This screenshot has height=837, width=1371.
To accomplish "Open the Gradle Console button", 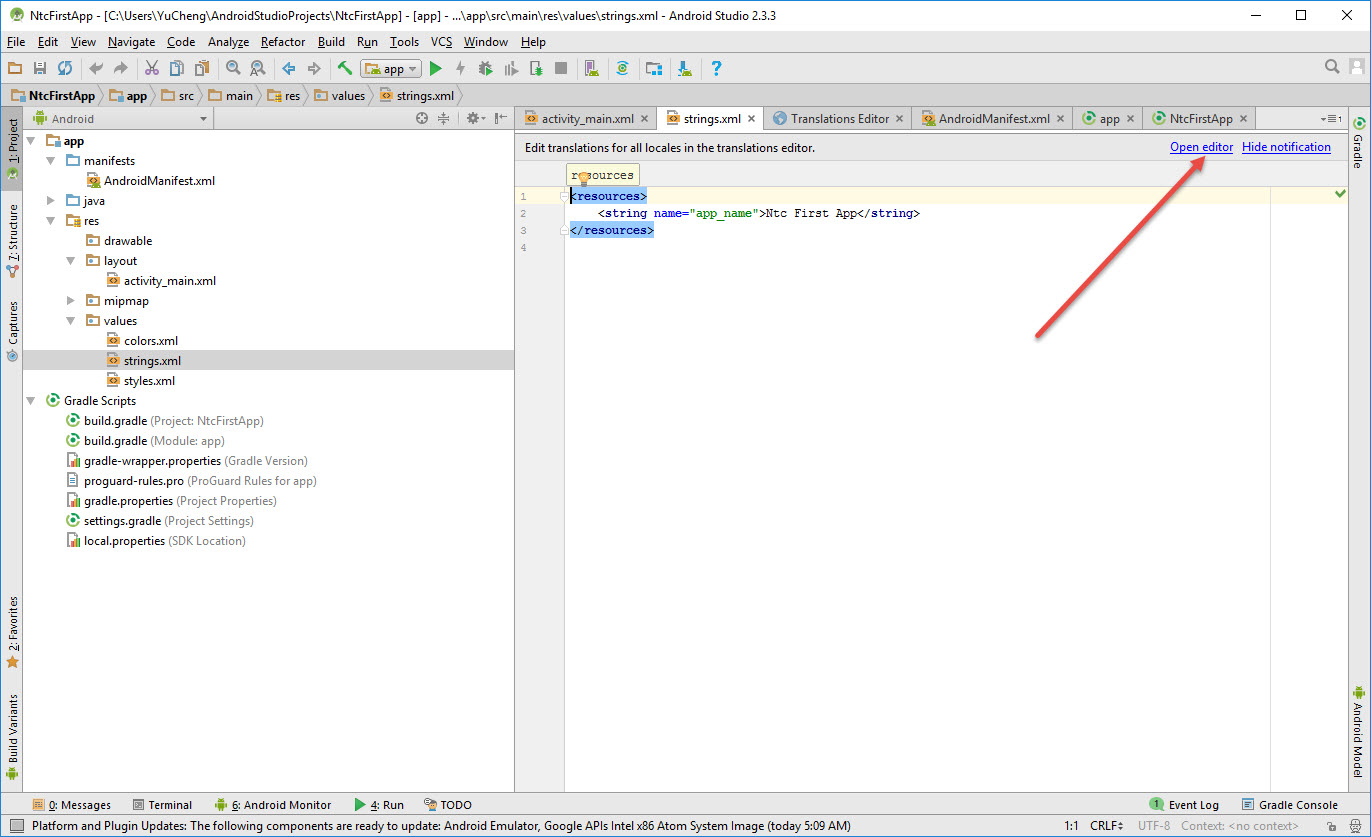I will click(1290, 804).
